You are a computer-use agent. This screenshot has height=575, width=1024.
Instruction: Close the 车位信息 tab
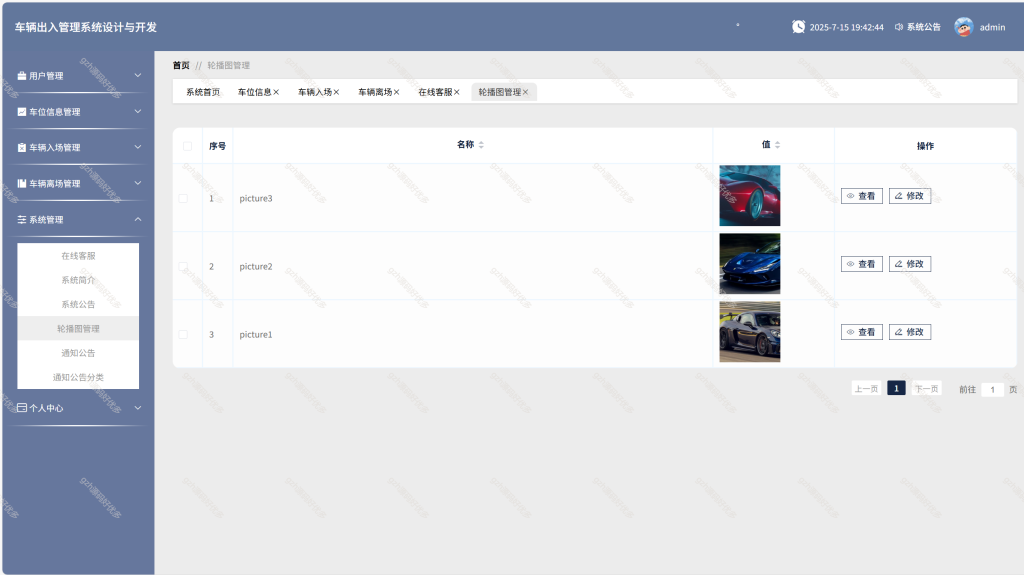click(276, 92)
